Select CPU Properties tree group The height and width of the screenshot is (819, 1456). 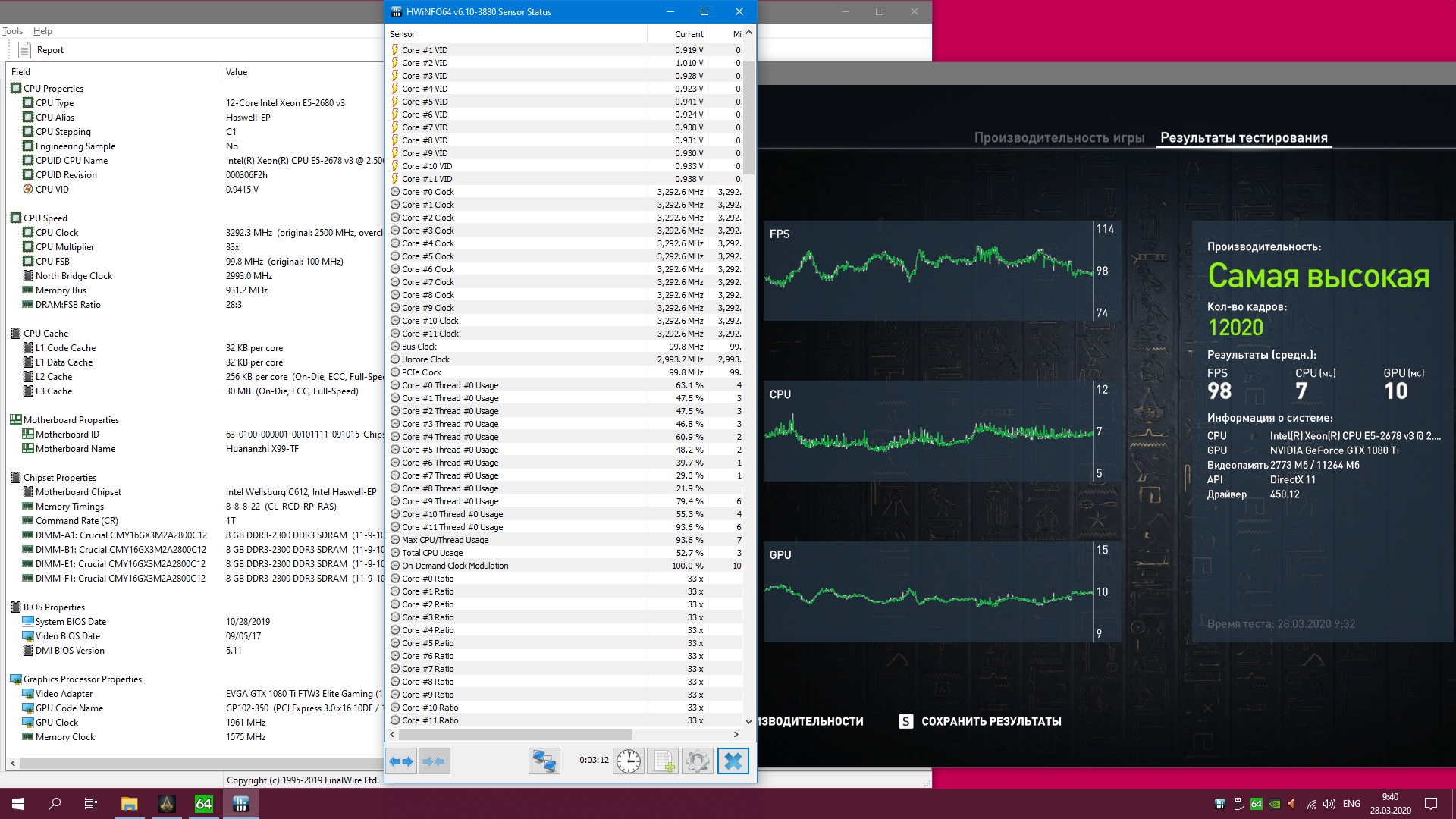[x=53, y=89]
